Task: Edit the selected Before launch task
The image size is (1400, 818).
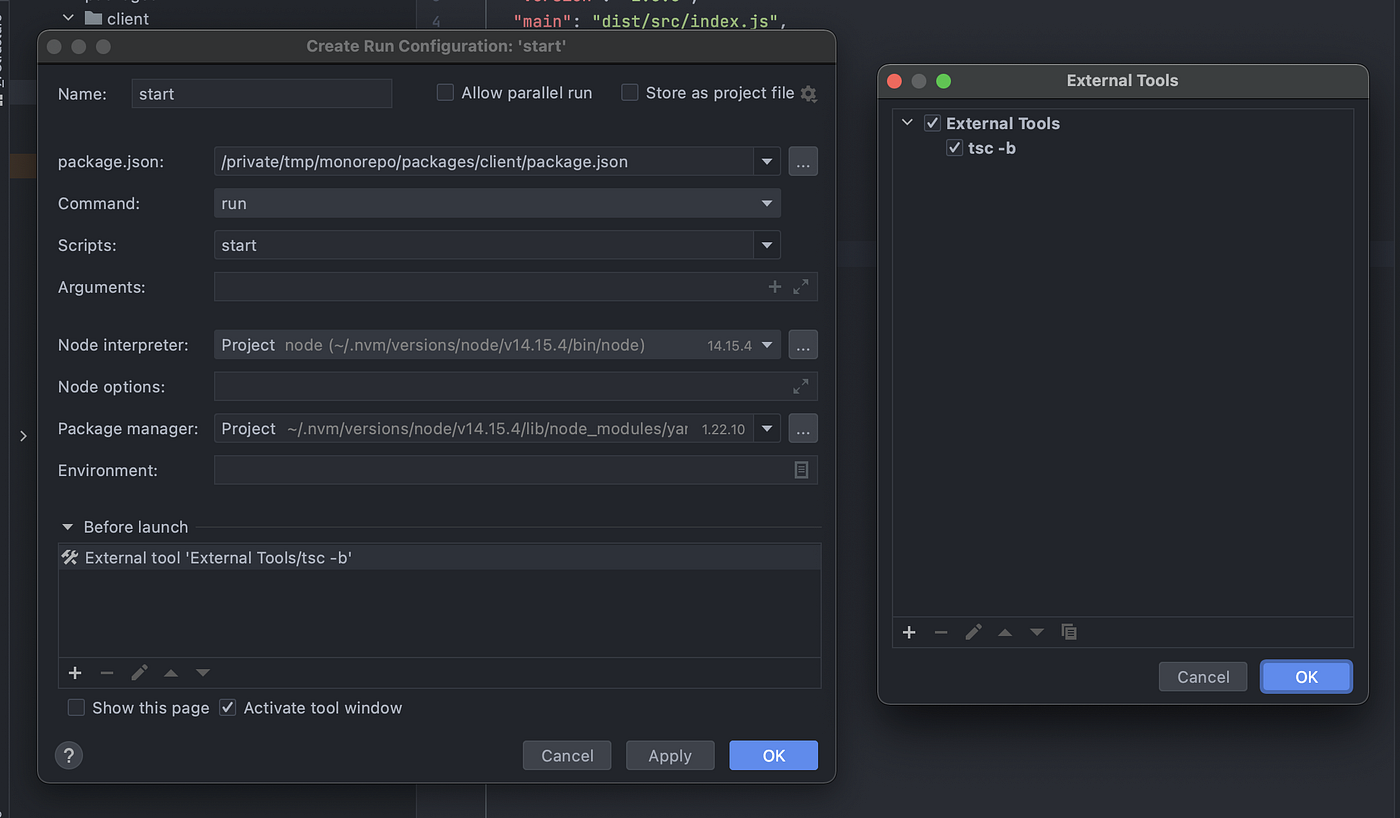Action: click(139, 673)
